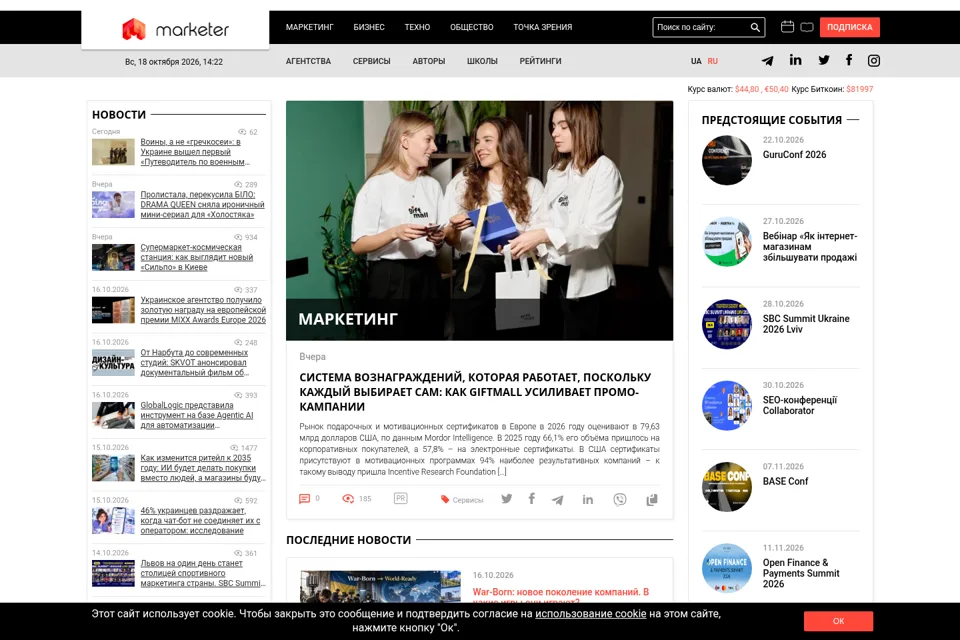The width and height of the screenshot is (960, 640).
Task: Share the article via Telegram
Action: tap(557, 500)
